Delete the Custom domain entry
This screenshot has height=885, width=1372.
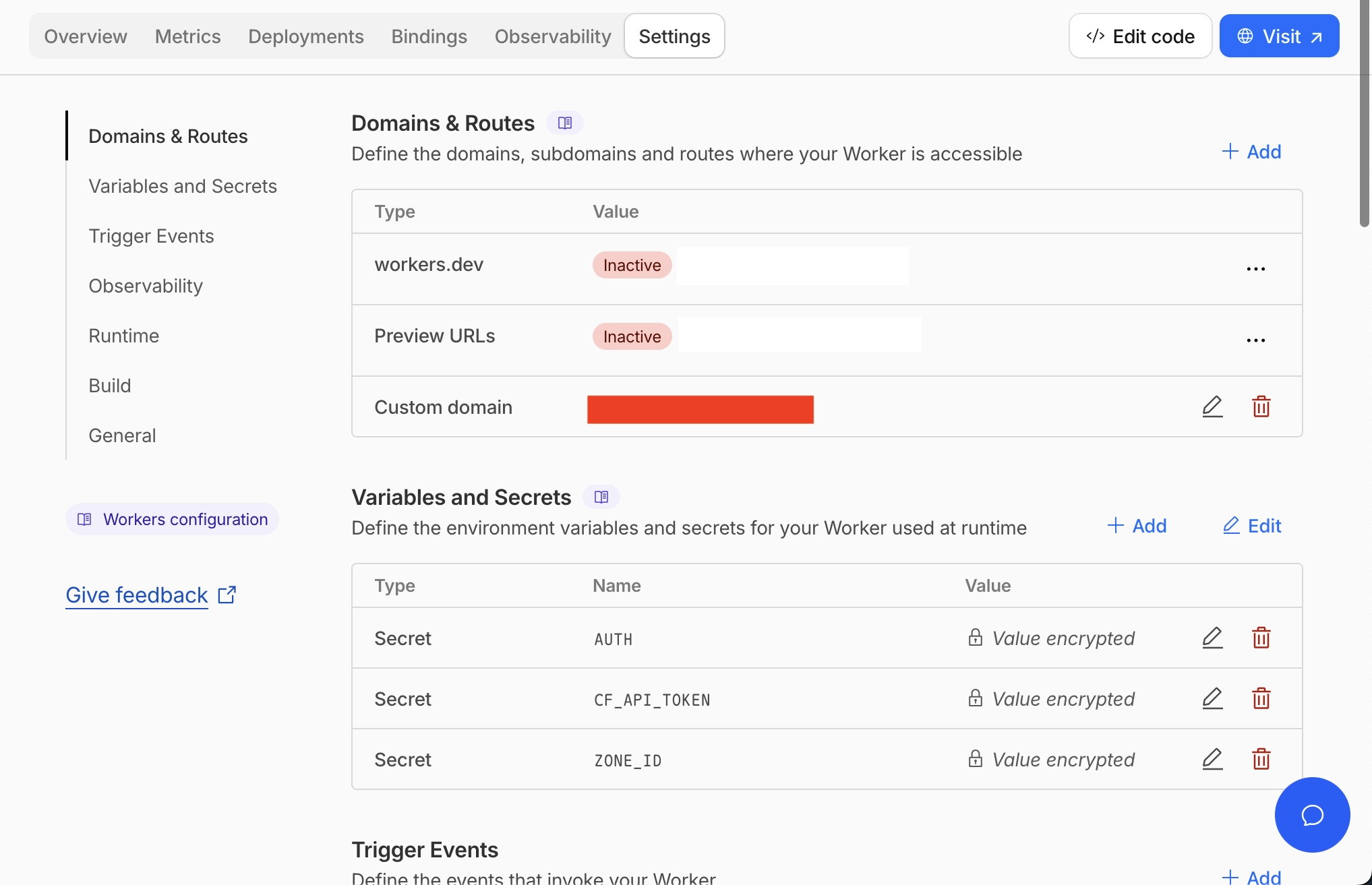pyautogui.click(x=1261, y=406)
